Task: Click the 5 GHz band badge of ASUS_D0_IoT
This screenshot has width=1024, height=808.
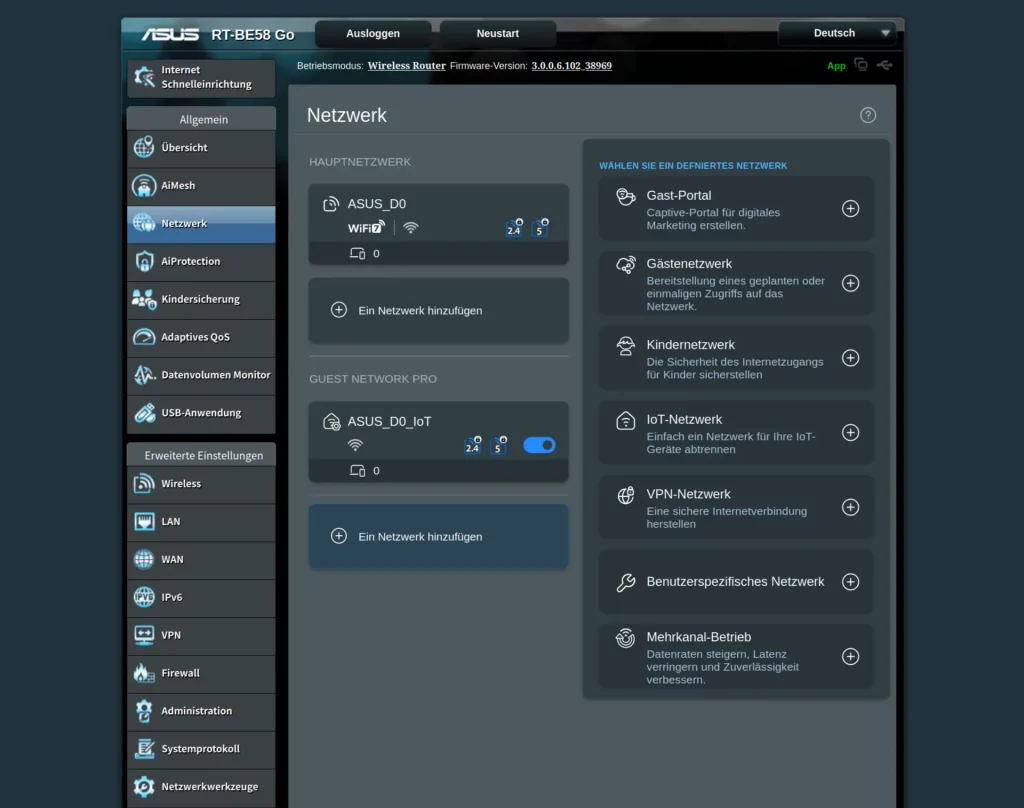Action: click(498, 446)
